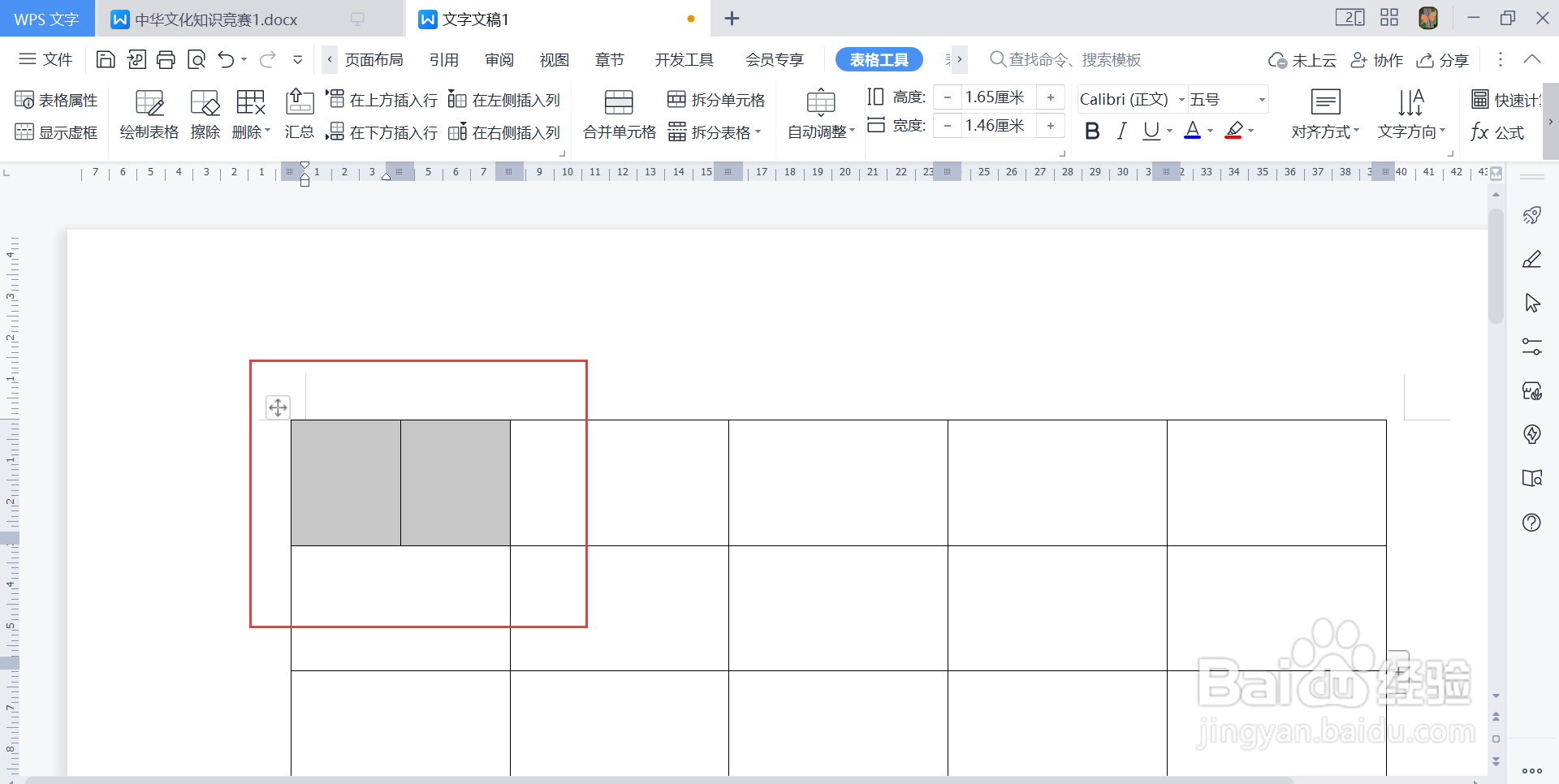Select the 绘制表格 draw table tool
Viewport: 1559px width, 784px height.
click(149, 115)
